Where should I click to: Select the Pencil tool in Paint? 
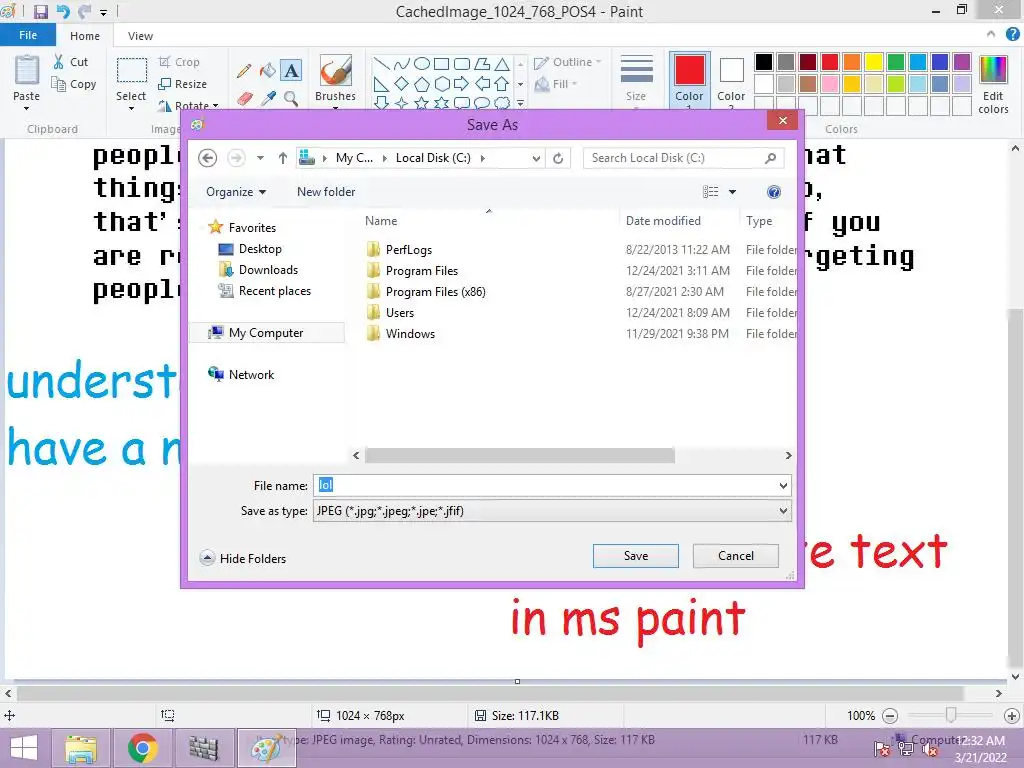(244, 71)
